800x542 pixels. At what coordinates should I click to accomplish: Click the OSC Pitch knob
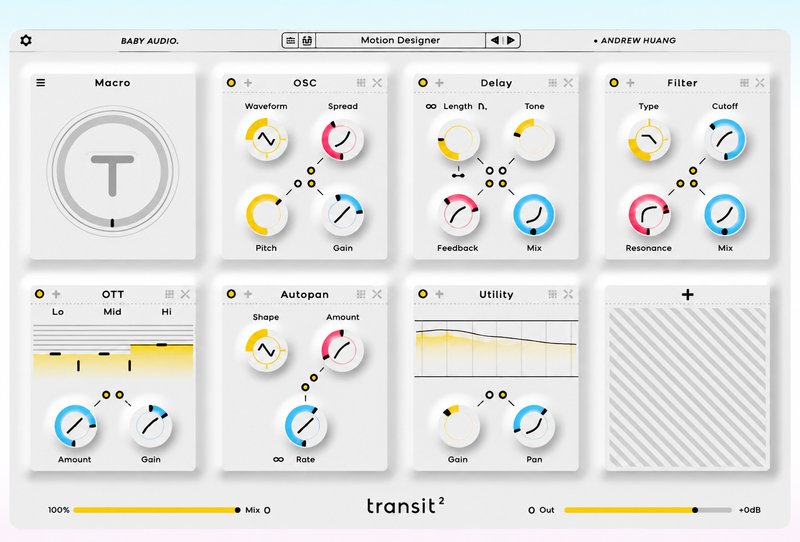tap(266, 215)
